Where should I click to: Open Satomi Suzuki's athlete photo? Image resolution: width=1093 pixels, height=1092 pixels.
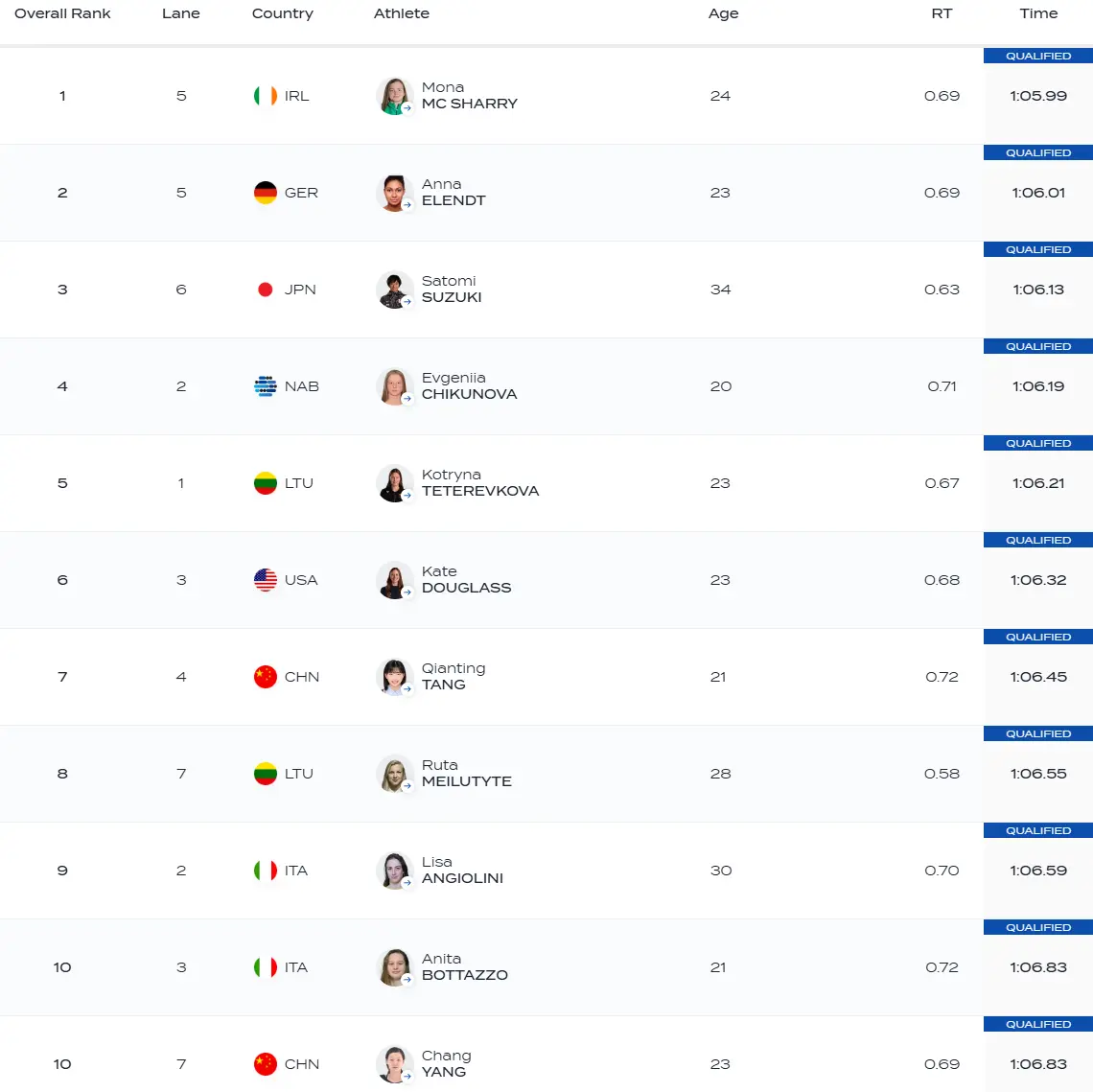point(394,290)
